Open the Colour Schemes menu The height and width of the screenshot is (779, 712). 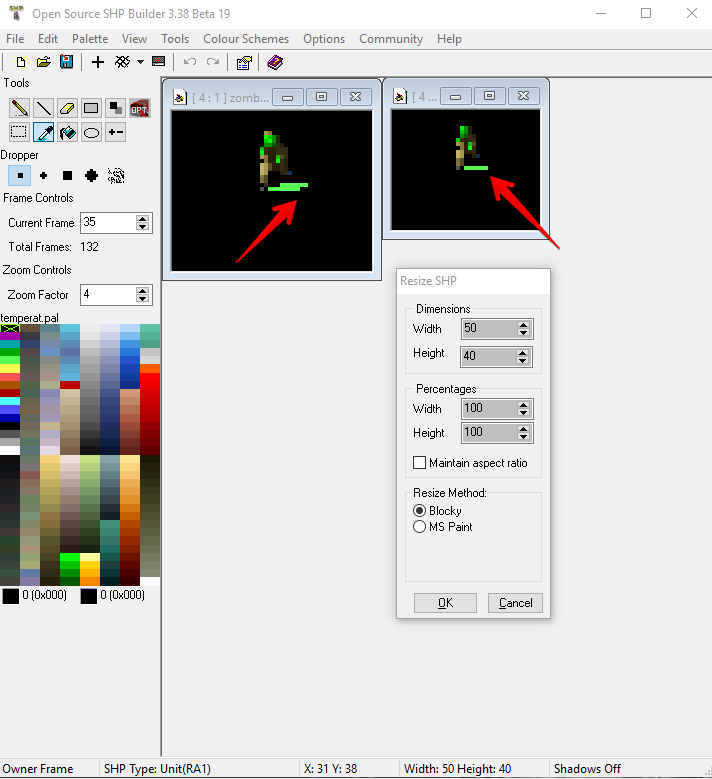point(246,39)
